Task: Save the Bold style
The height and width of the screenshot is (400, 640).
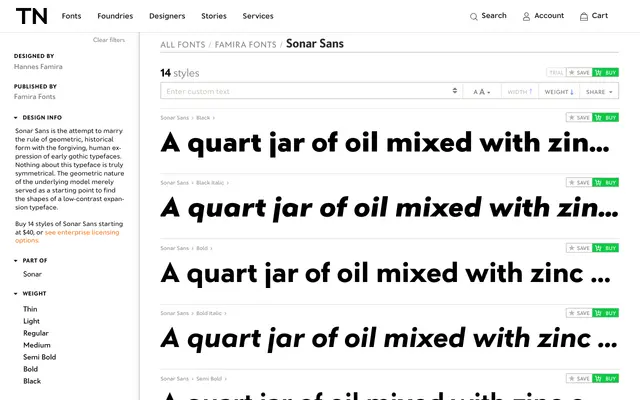Action: 579,248
